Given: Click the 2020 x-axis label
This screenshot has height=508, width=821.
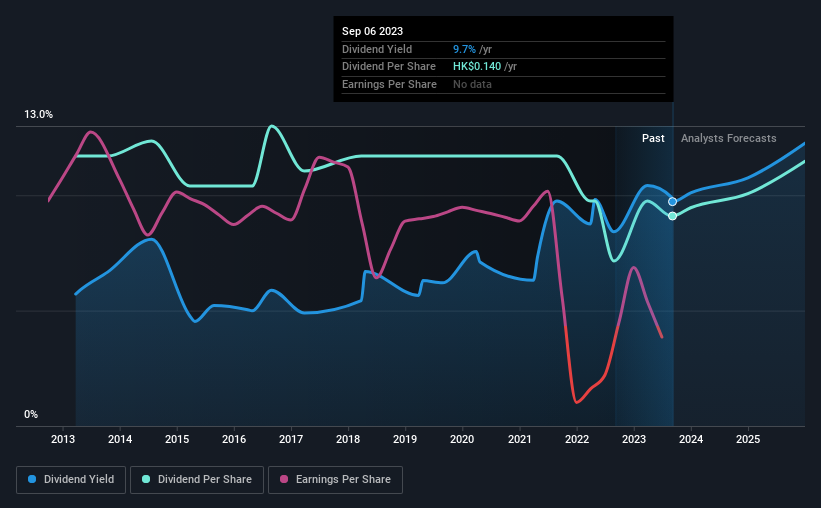Looking at the screenshot, I should pos(462,439).
